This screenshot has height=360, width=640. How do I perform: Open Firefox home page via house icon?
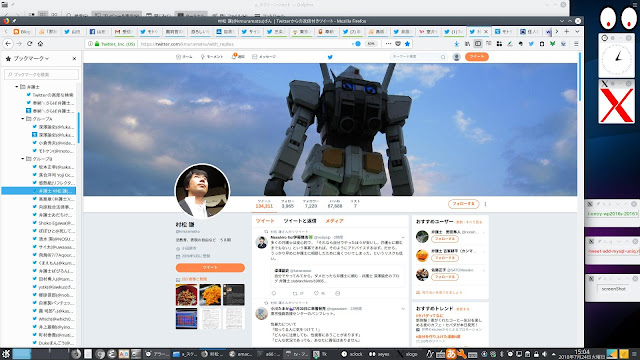pyautogui.click(x=40, y=44)
